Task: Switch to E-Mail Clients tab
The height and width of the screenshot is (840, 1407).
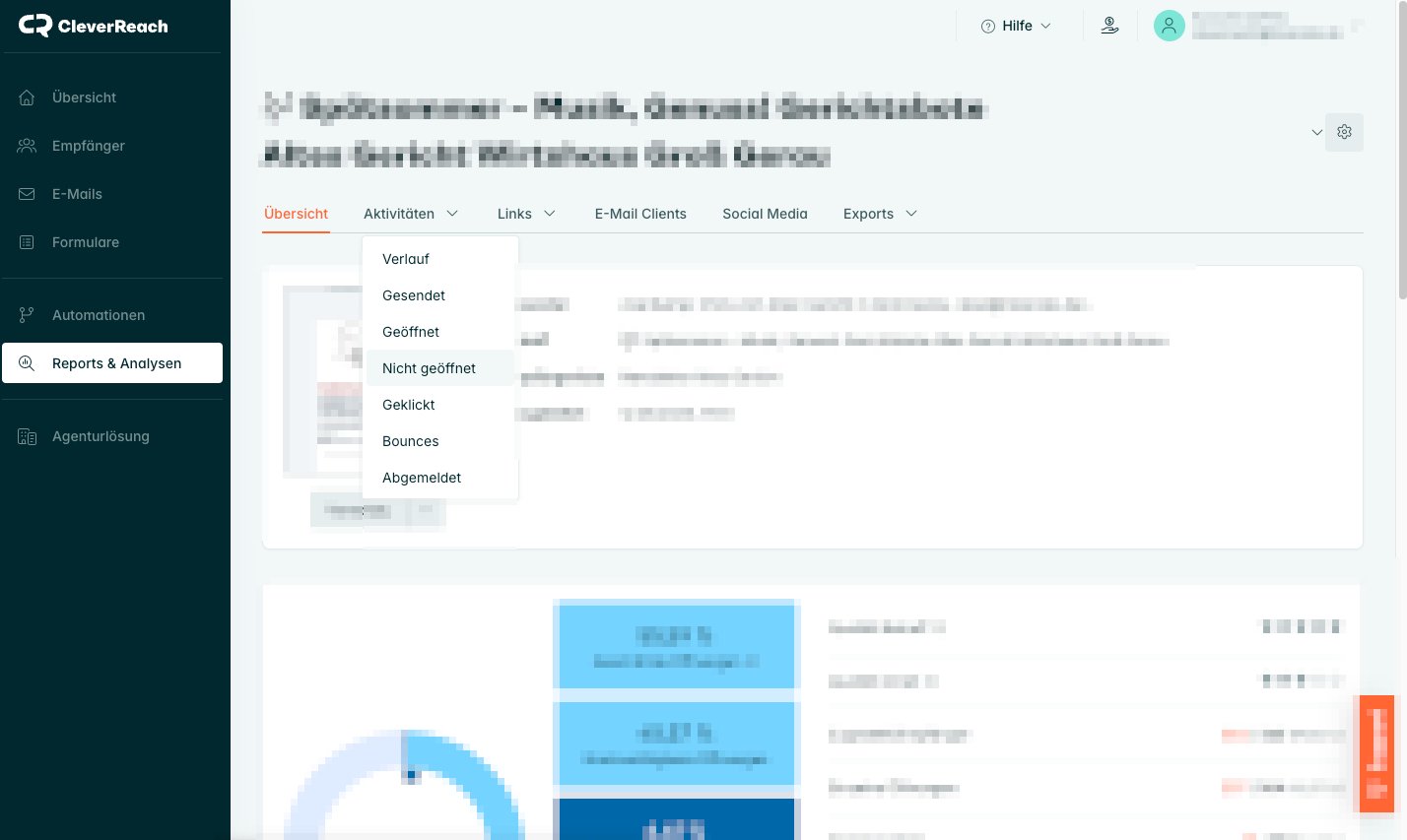Action: pos(640,214)
